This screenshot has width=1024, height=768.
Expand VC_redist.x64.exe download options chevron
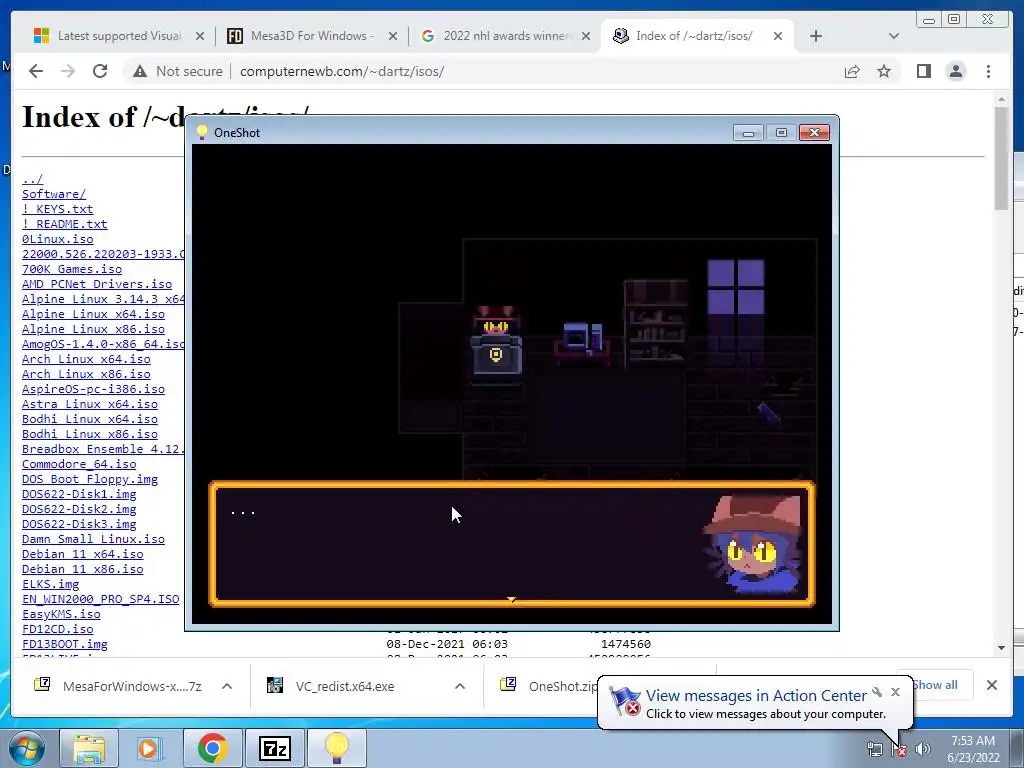pyautogui.click(x=460, y=686)
